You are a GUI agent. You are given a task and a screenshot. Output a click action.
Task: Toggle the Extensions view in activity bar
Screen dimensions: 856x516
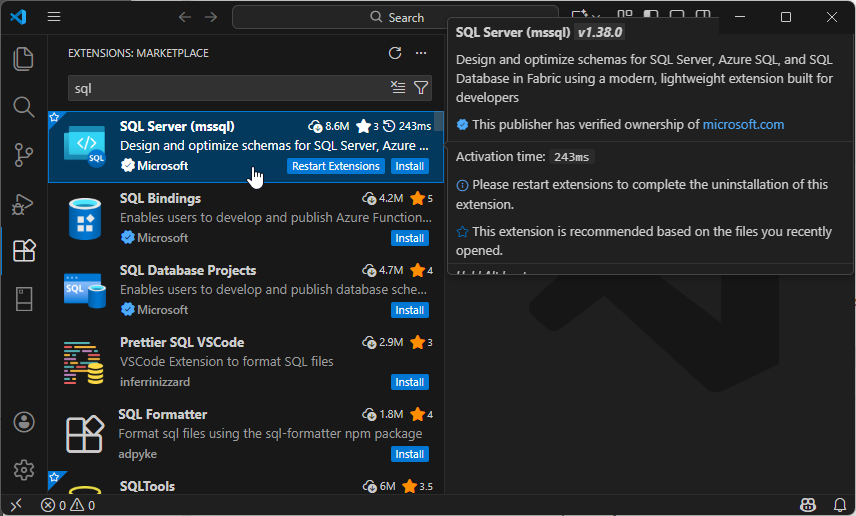23,251
